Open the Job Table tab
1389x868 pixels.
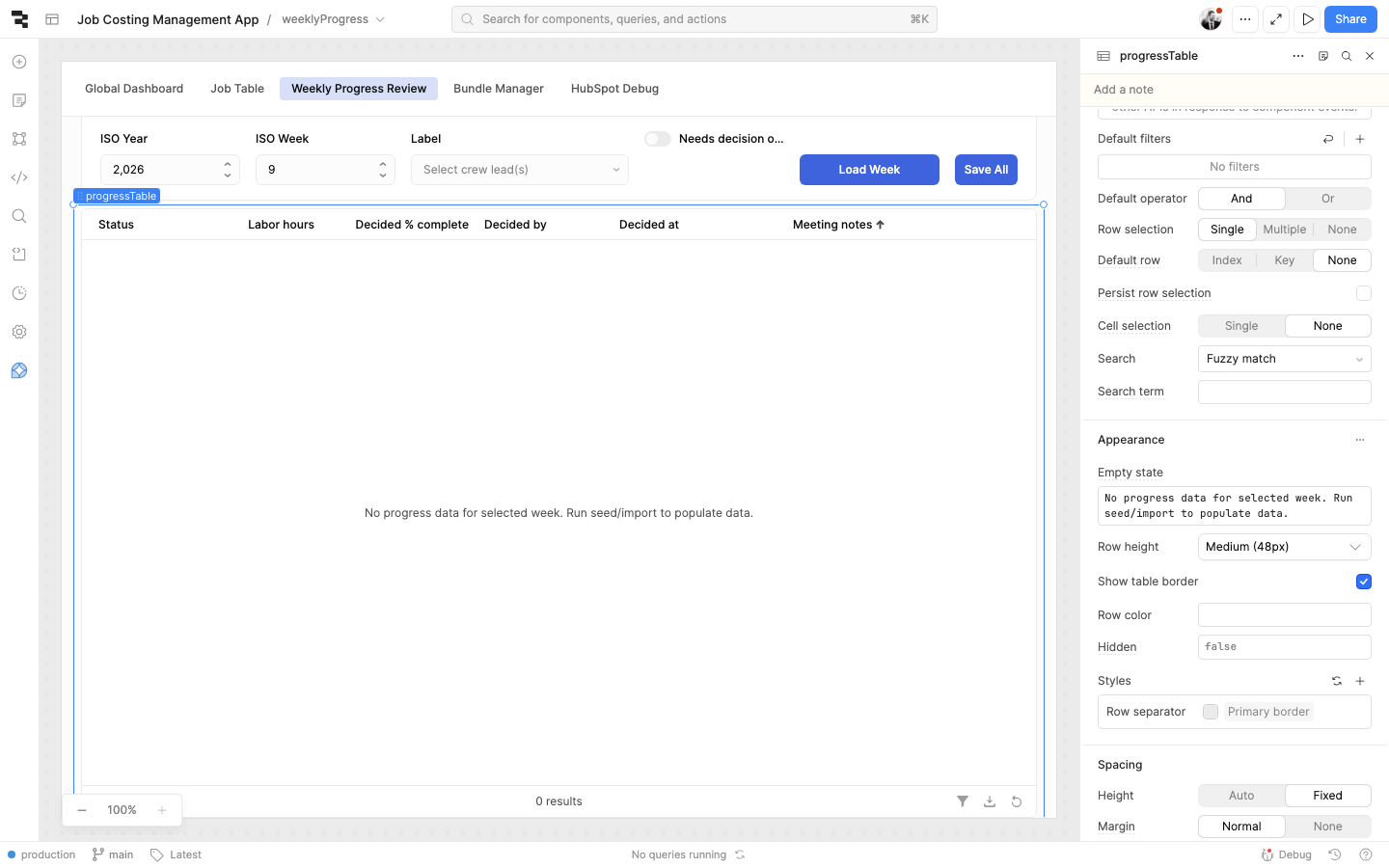pyautogui.click(x=237, y=89)
